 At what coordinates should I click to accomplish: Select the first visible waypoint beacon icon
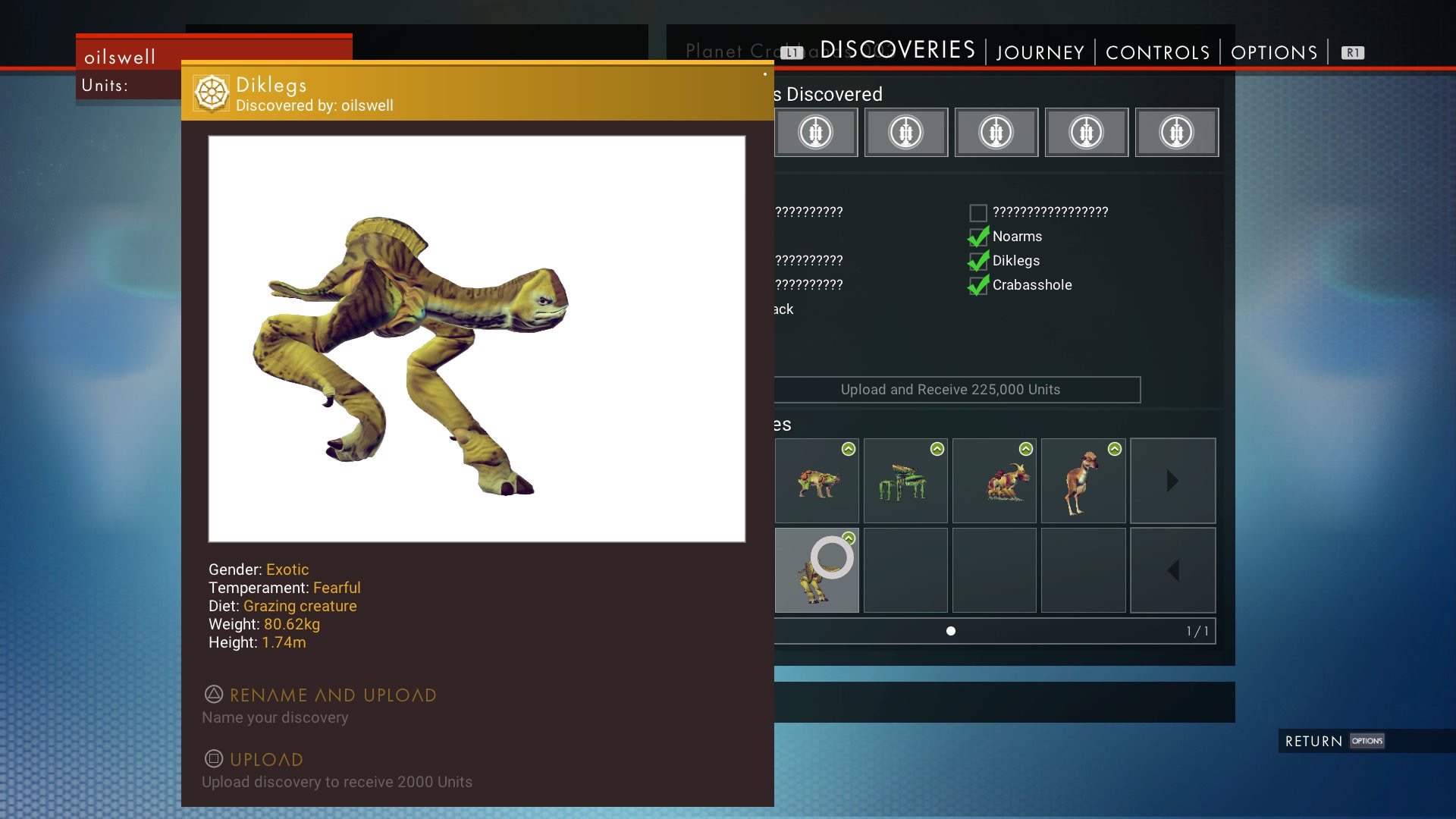(x=816, y=133)
